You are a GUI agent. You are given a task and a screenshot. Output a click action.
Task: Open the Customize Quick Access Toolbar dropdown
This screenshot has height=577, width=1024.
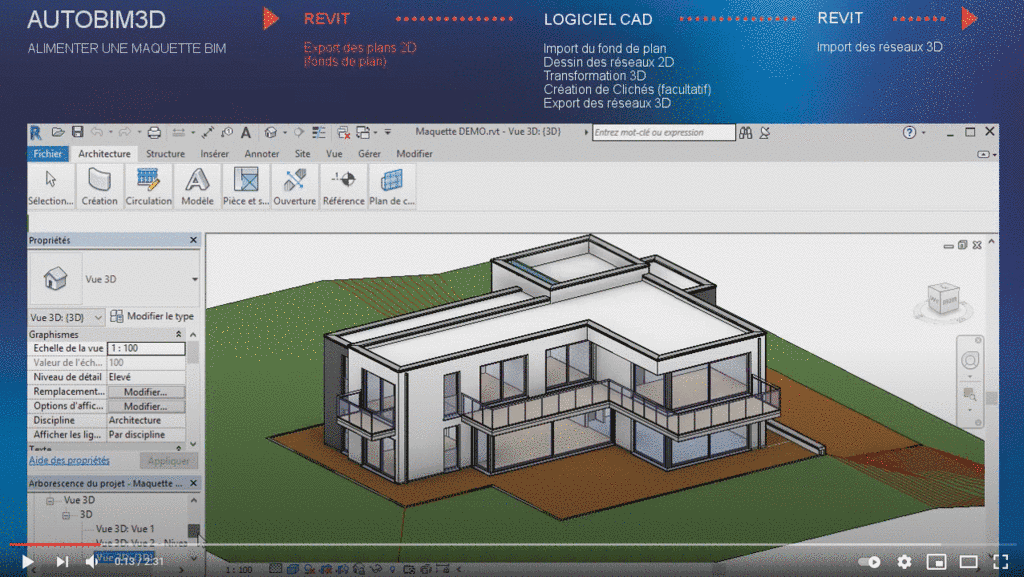[x=387, y=132]
